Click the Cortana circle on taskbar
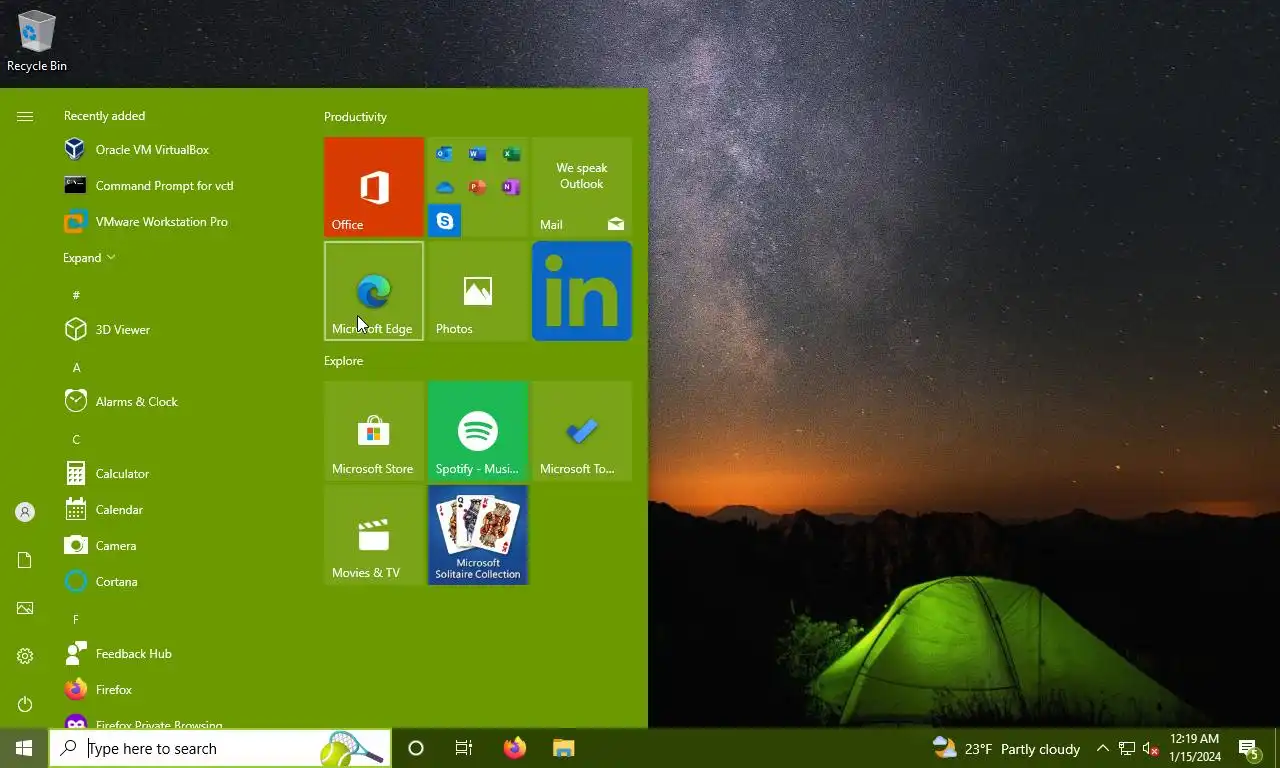 (416, 748)
